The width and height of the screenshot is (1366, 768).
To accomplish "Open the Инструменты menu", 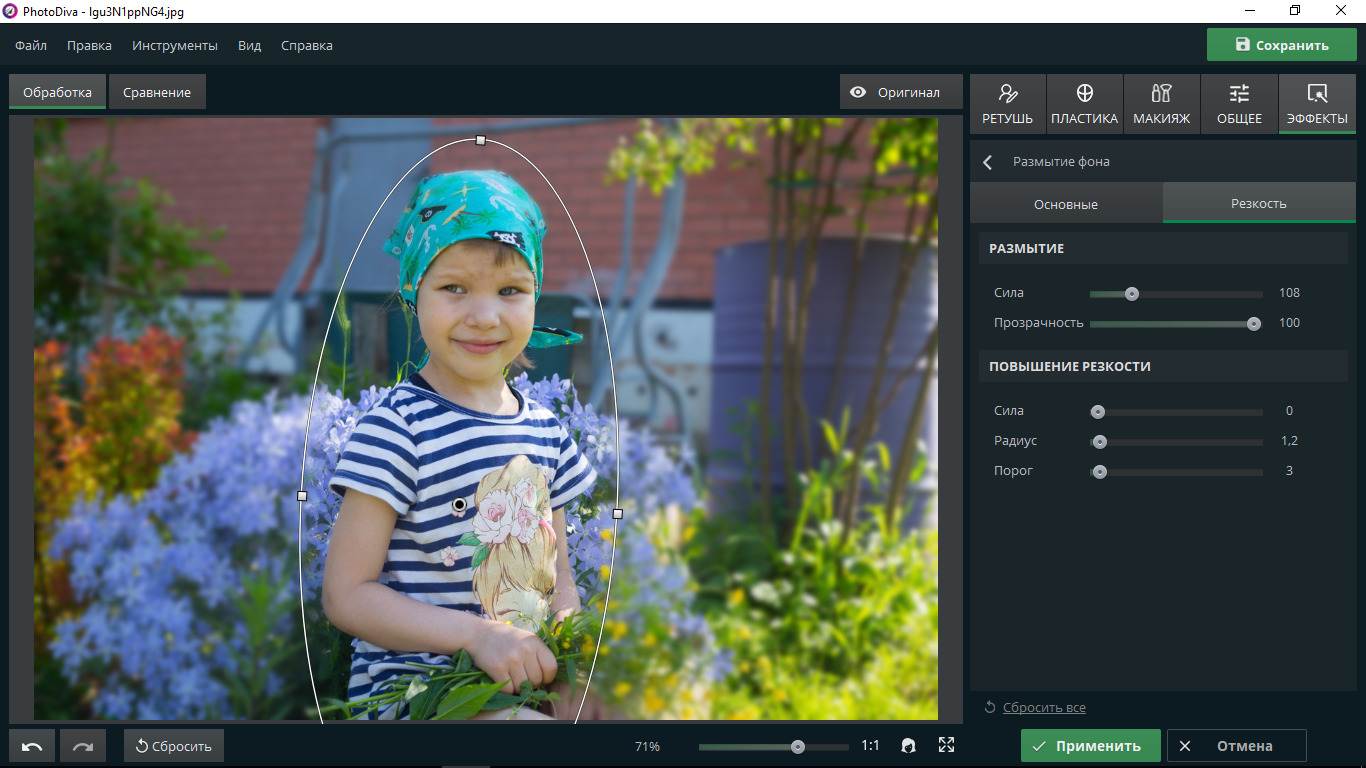I will coord(174,45).
